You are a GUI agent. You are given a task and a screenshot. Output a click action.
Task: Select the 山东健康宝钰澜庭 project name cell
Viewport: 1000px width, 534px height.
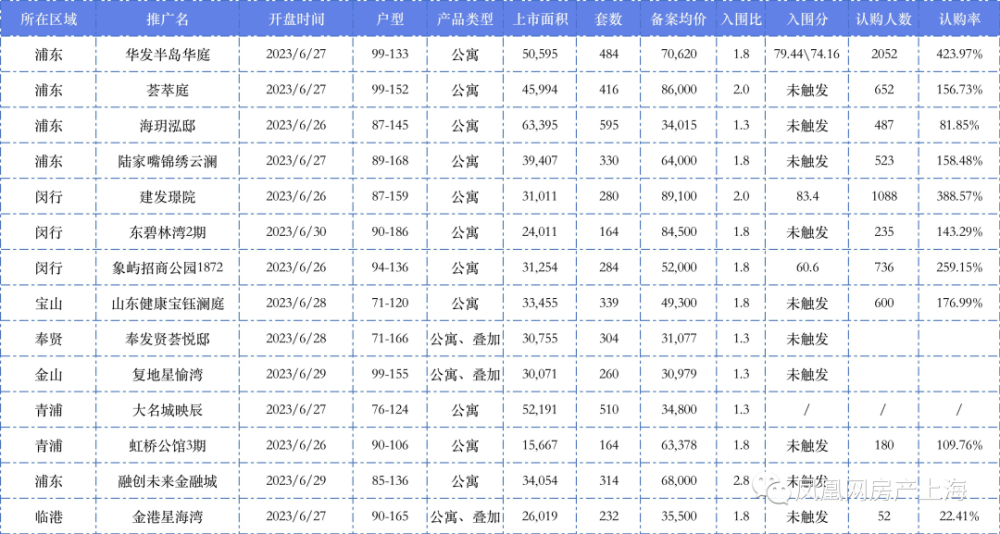168,304
